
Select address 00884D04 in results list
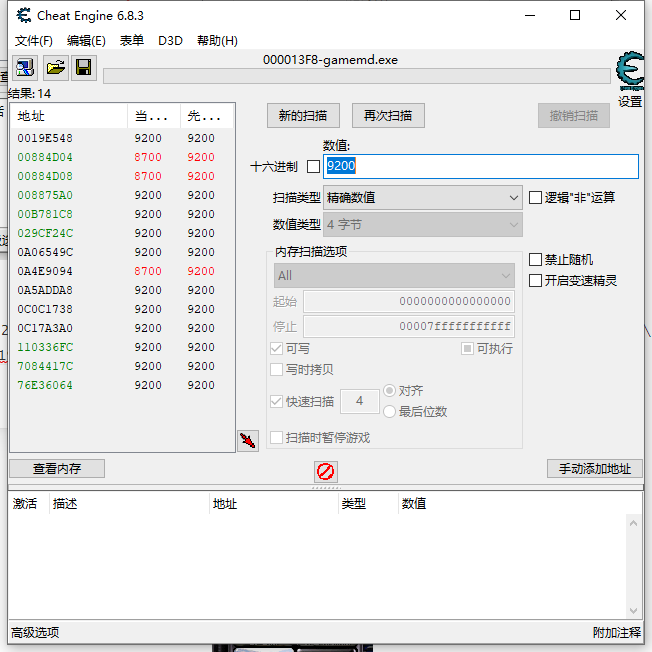pyautogui.click(x=45, y=157)
